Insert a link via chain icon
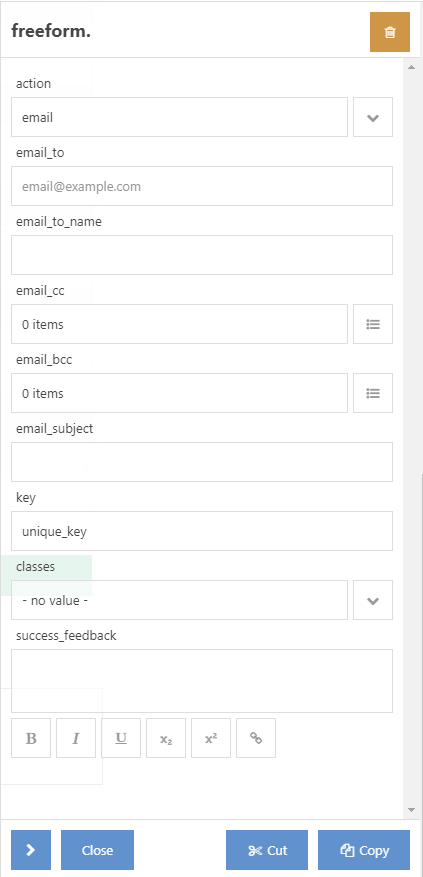 tap(256, 738)
